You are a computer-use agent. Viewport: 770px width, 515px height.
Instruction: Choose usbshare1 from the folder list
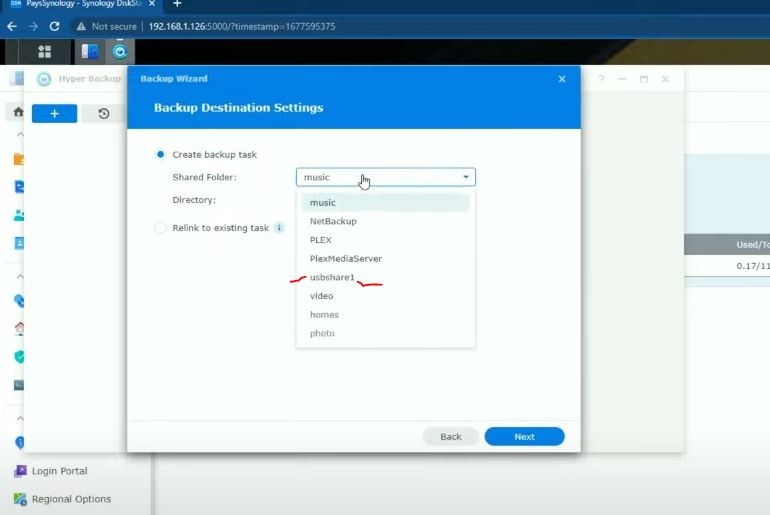point(385,277)
